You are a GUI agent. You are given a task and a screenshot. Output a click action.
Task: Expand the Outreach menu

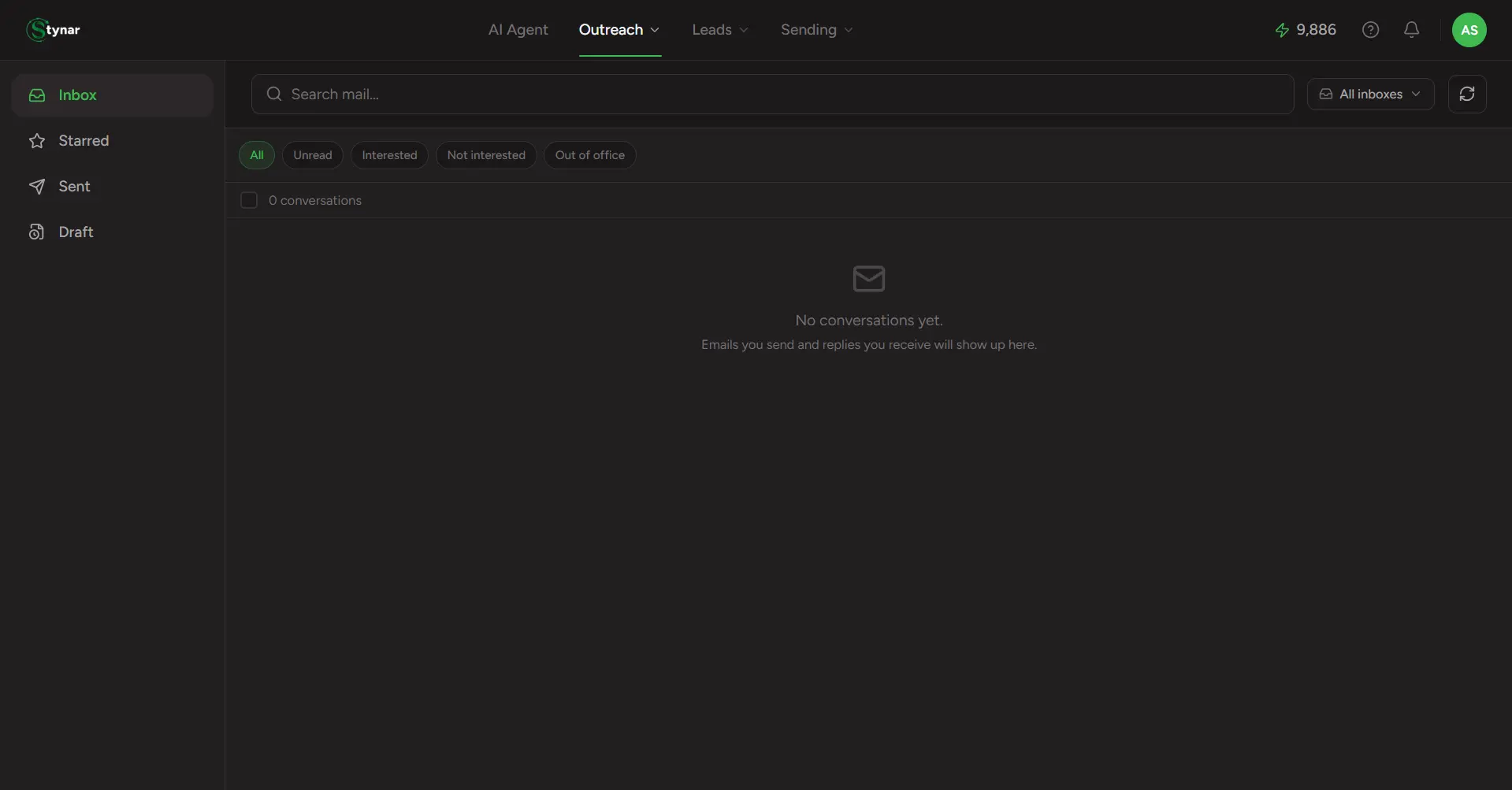(619, 30)
